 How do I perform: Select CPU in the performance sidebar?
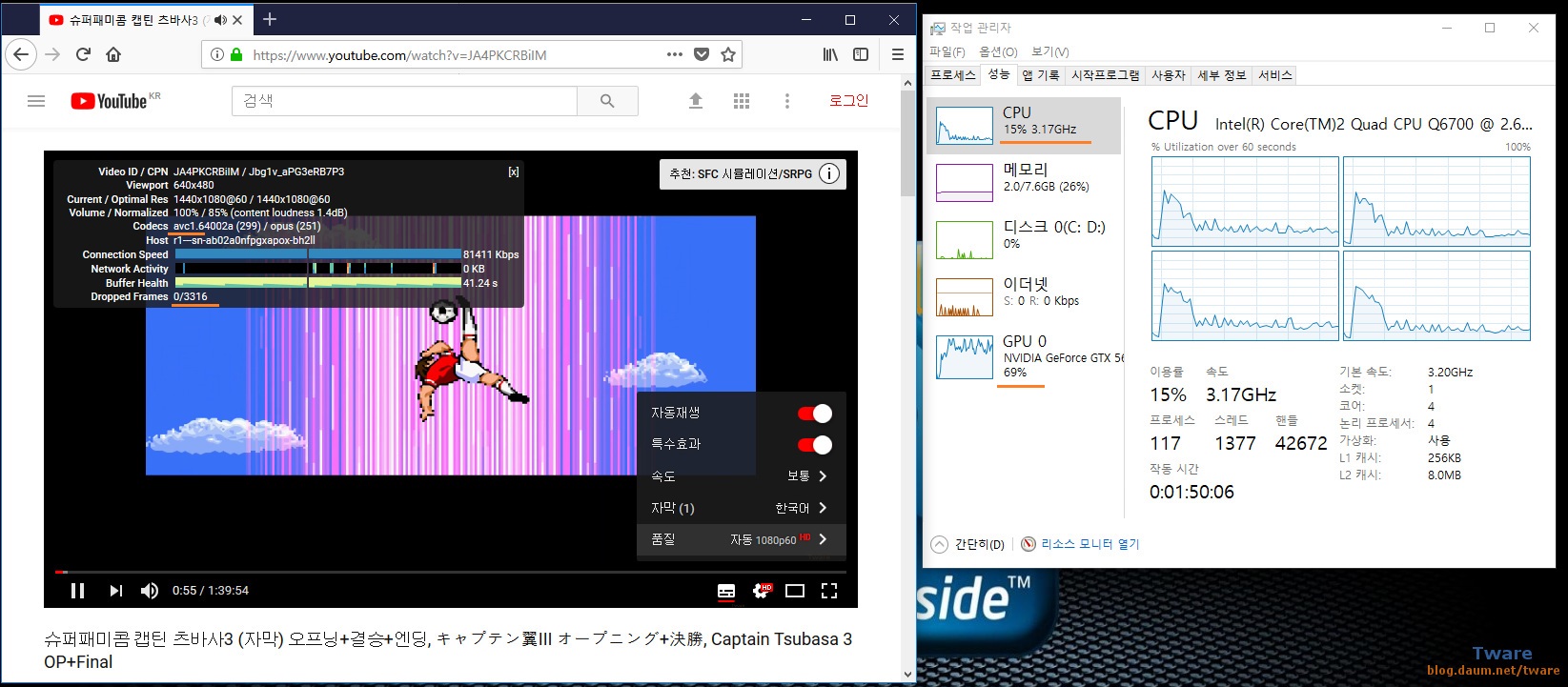click(x=1024, y=125)
